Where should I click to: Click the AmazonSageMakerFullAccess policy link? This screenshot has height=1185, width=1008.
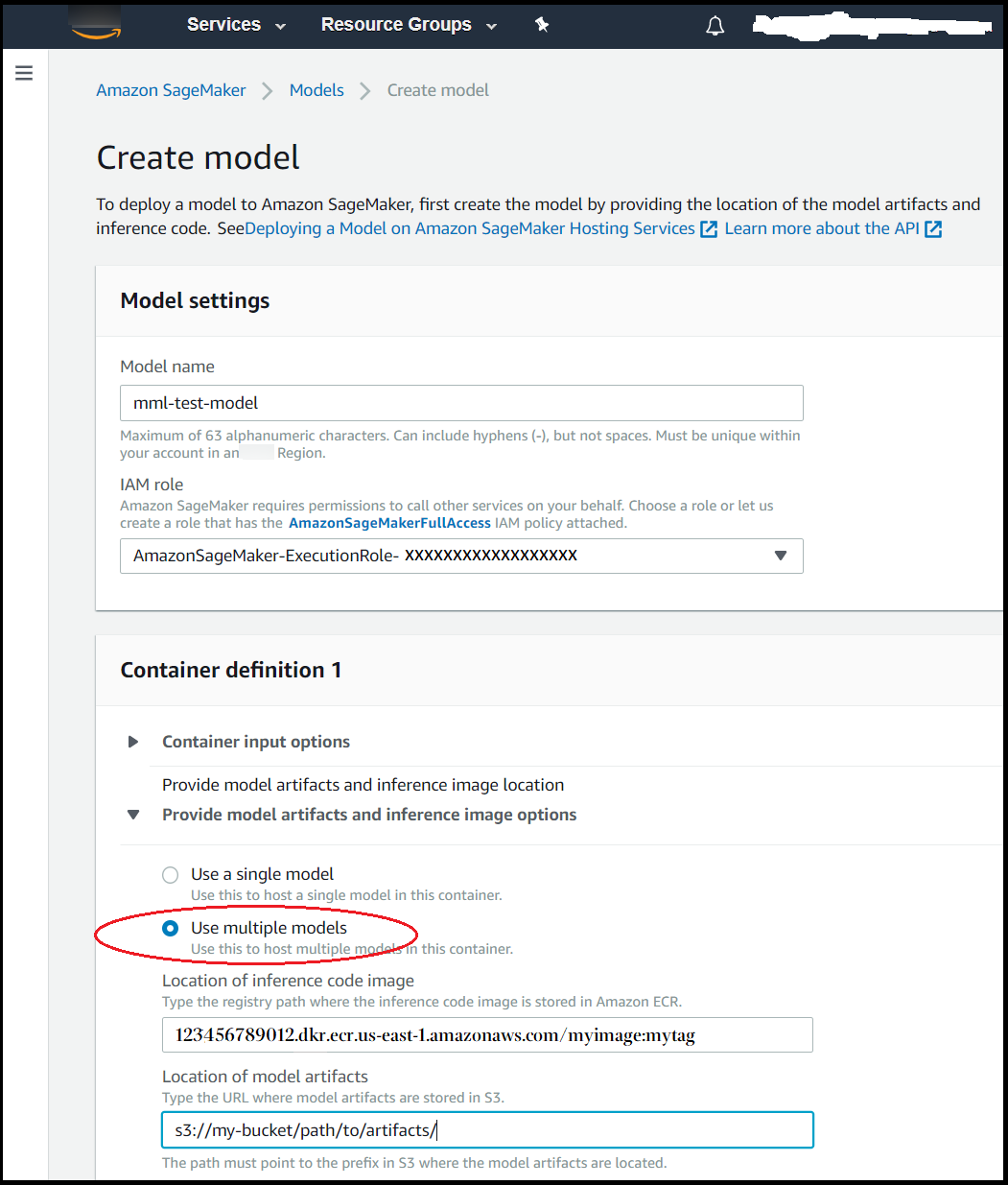389,523
